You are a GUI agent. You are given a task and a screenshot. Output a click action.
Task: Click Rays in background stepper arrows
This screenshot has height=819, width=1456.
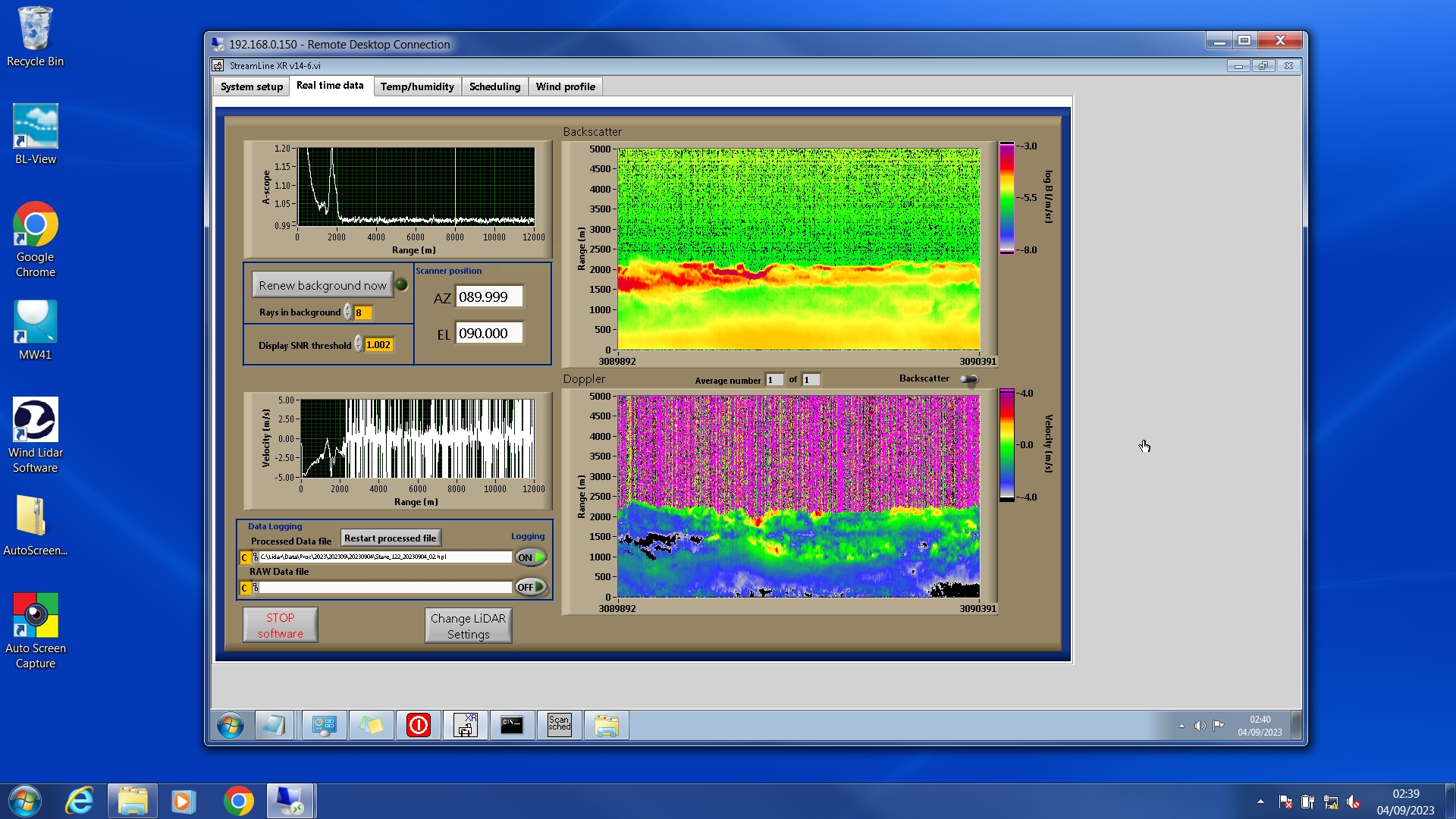tap(348, 312)
